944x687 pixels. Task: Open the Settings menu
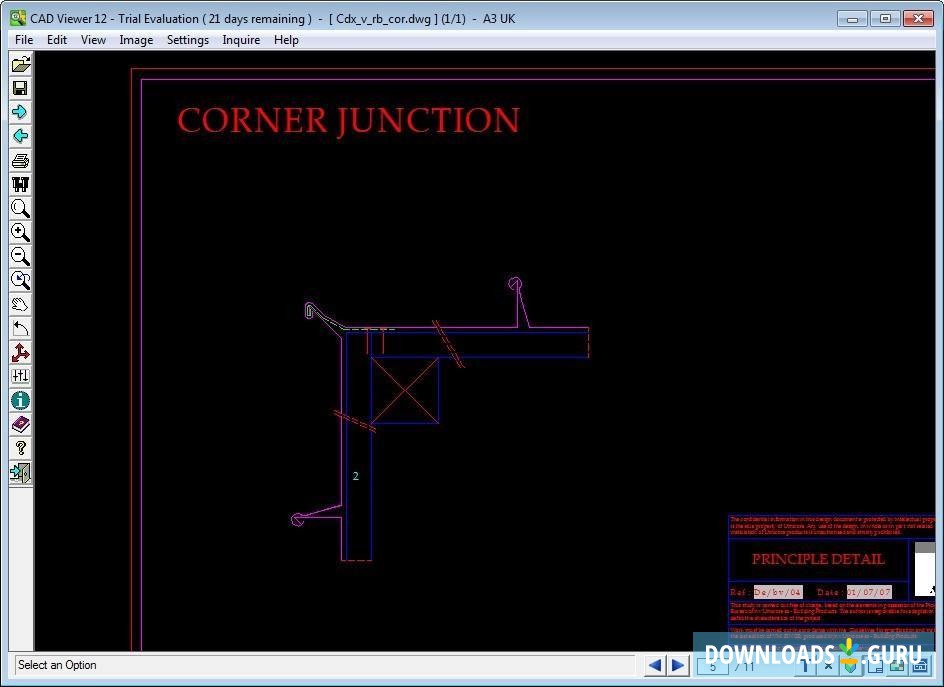188,40
